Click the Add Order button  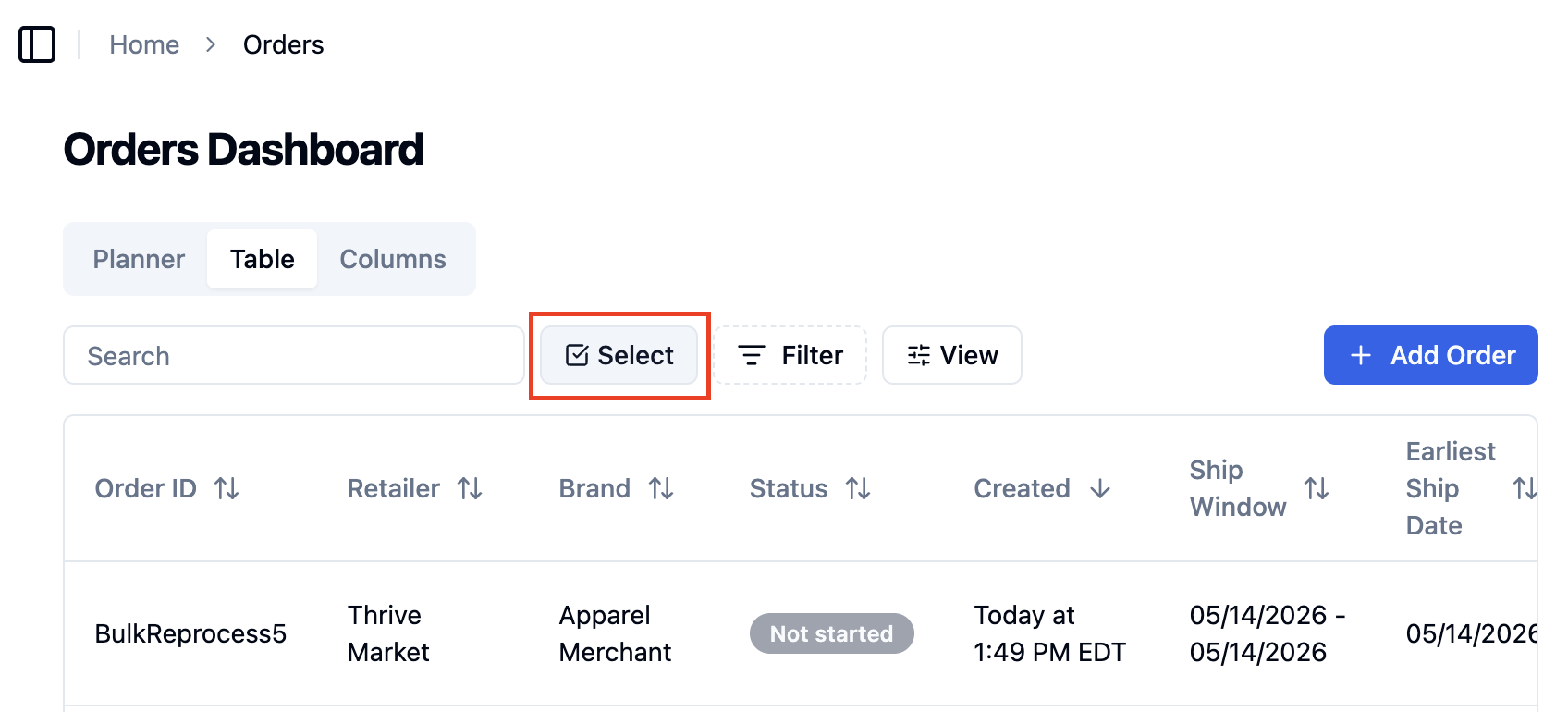(x=1430, y=355)
